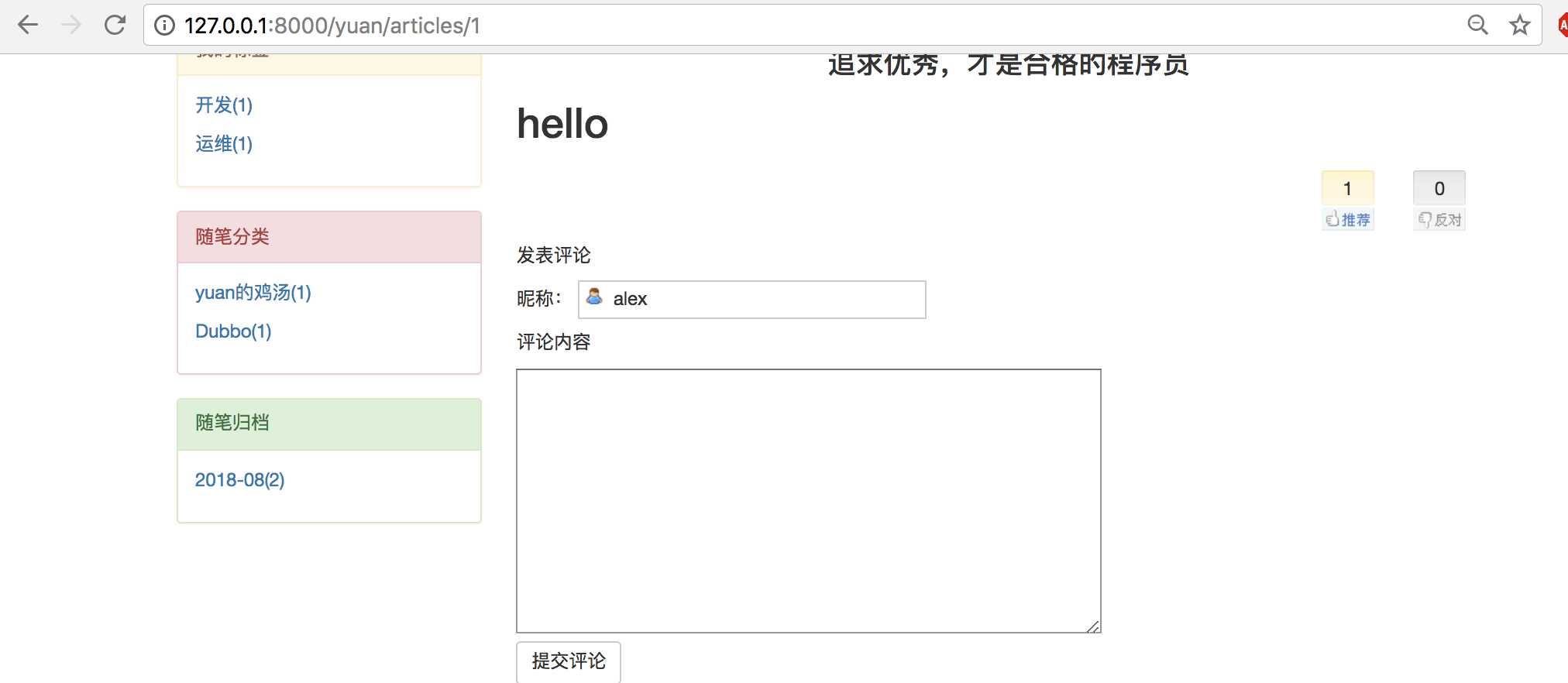Click the browser back arrow

(x=28, y=26)
